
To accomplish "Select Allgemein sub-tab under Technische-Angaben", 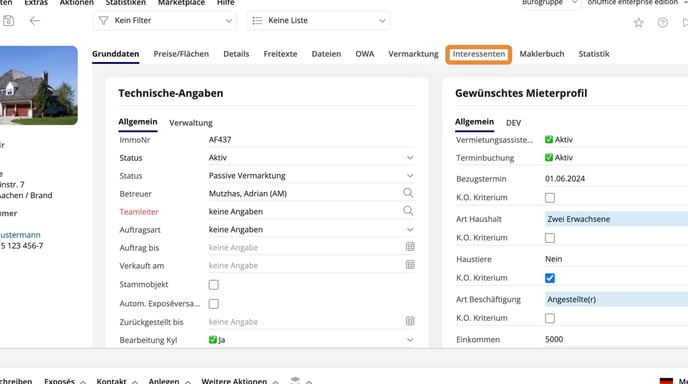I will coord(138,122).
